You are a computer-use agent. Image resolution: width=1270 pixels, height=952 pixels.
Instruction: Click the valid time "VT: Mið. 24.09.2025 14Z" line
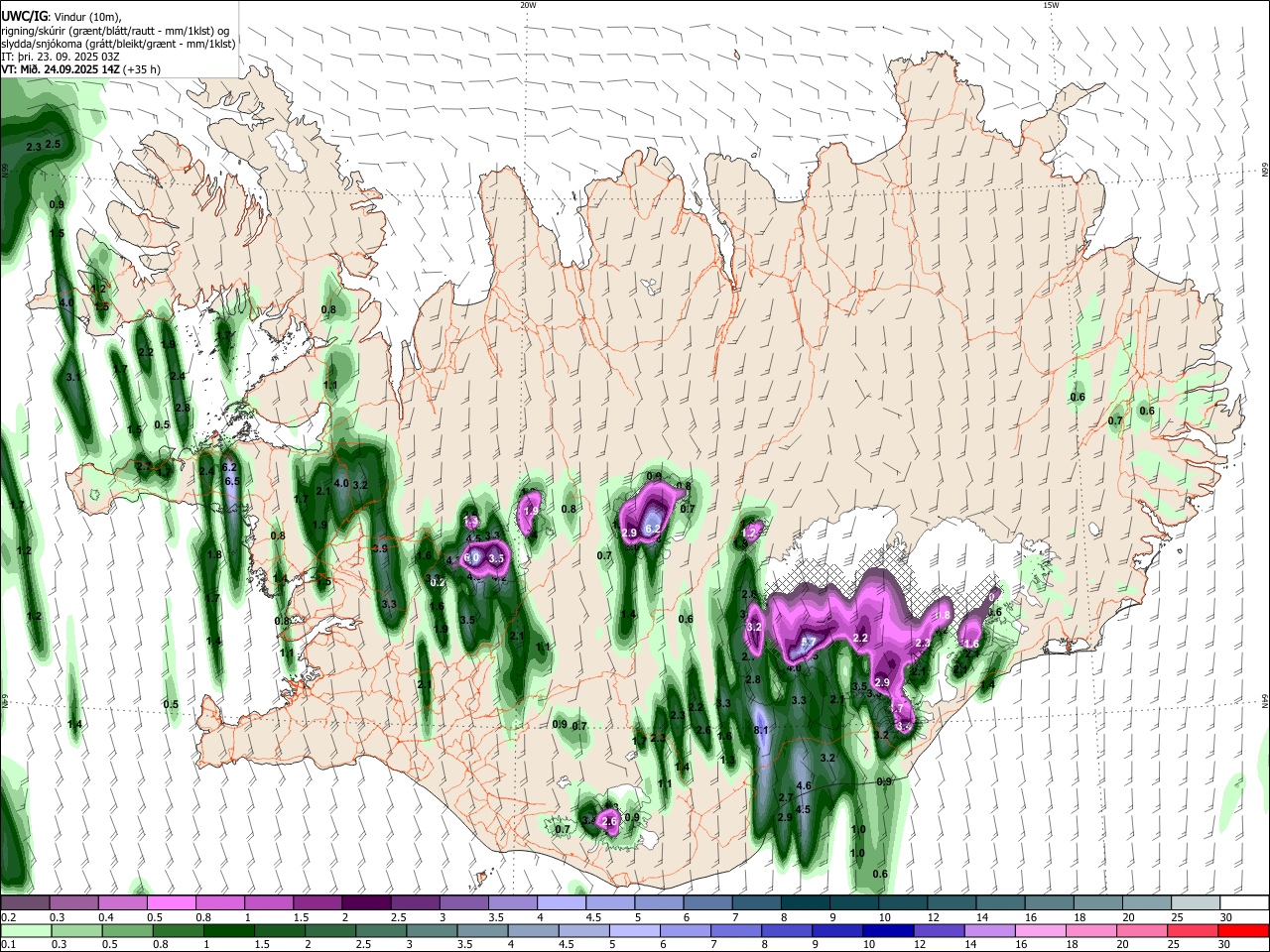point(62,69)
